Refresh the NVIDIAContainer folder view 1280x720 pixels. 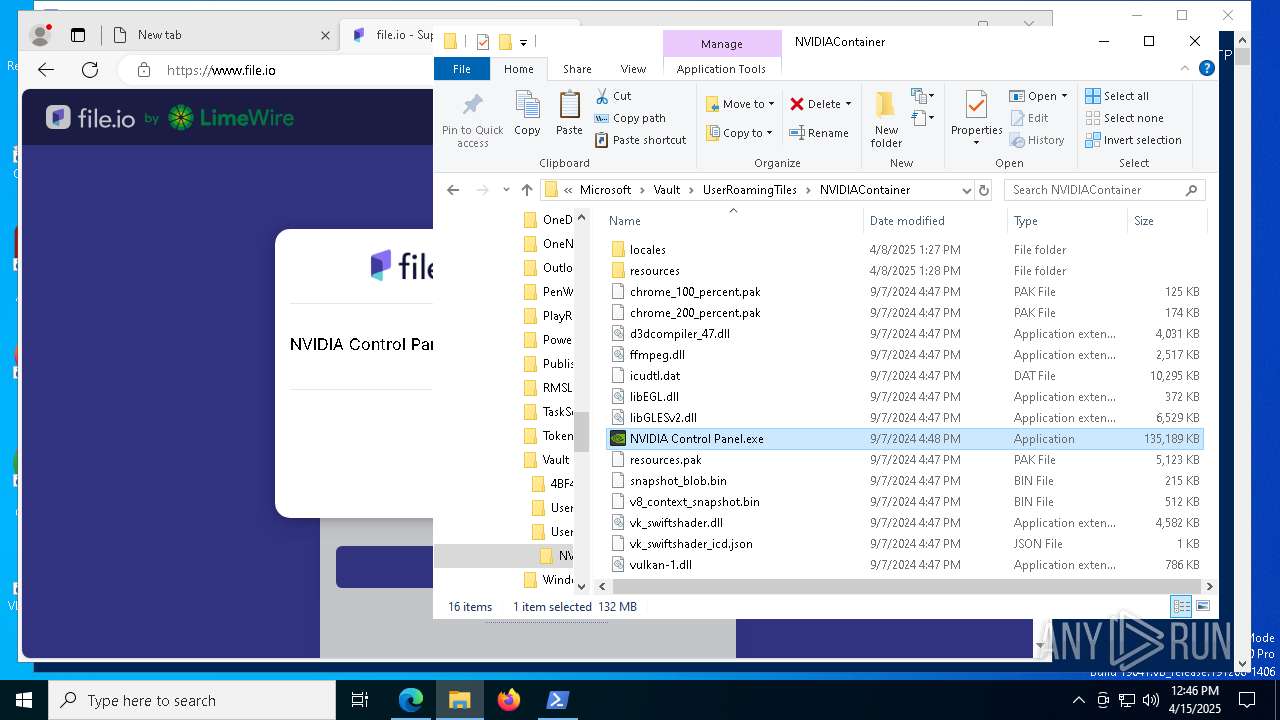(x=984, y=190)
